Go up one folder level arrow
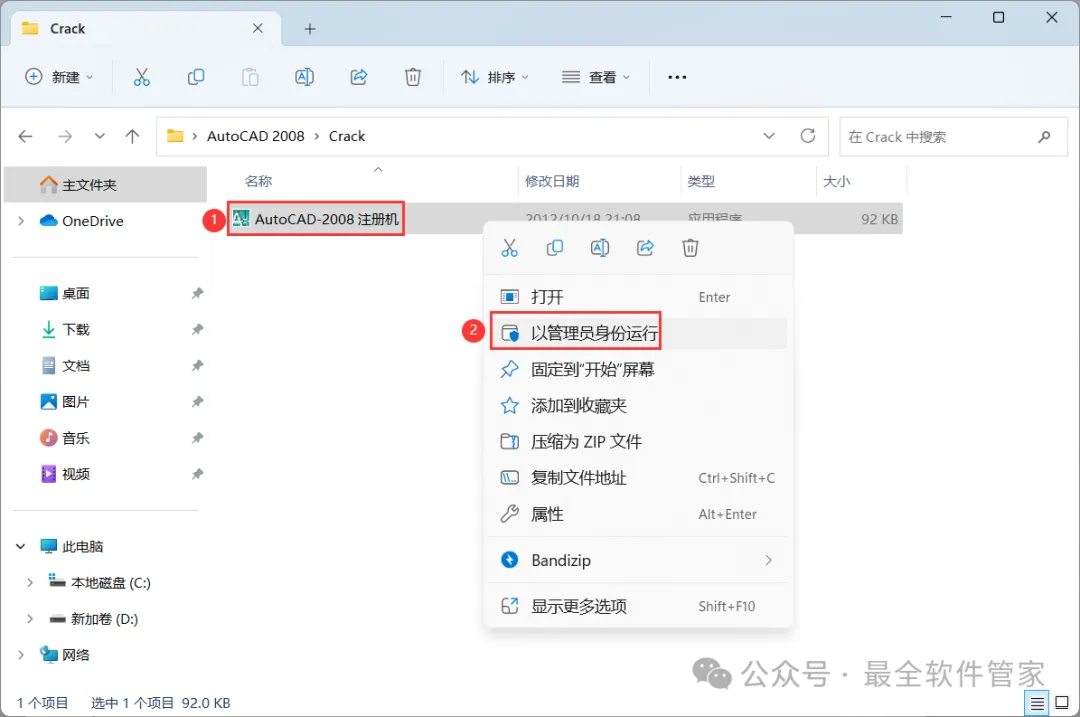The width and height of the screenshot is (1080, 717). click(132, 136)
